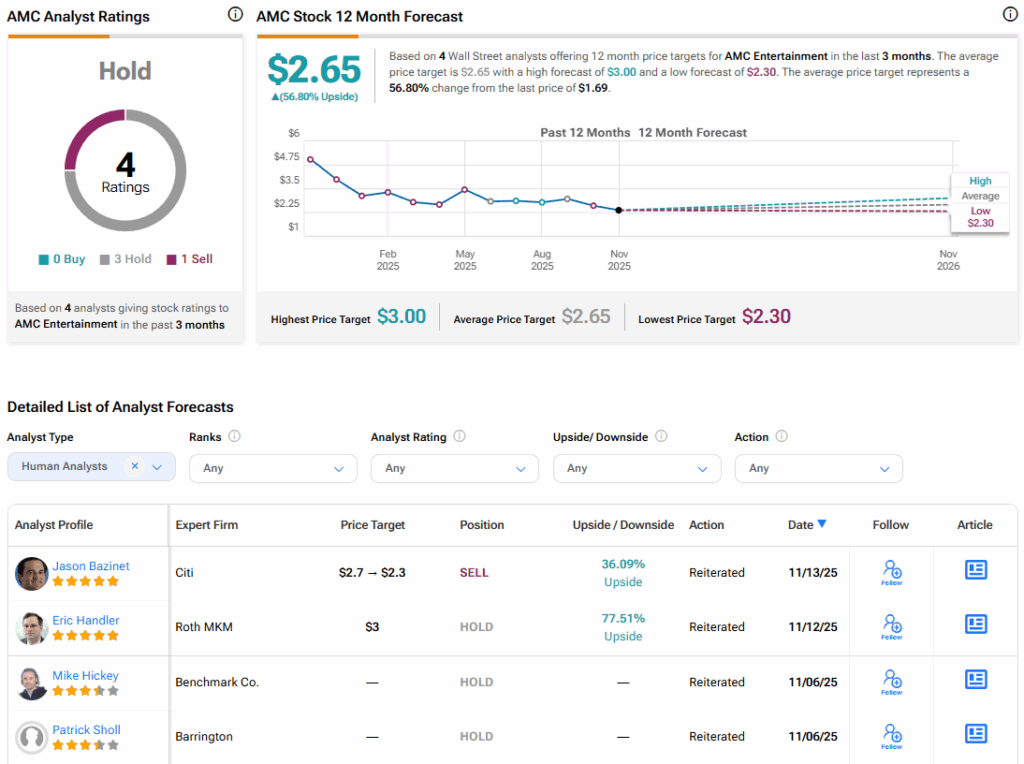
Task: Remove Human Analysts filter tag
Action: [135, 467]
